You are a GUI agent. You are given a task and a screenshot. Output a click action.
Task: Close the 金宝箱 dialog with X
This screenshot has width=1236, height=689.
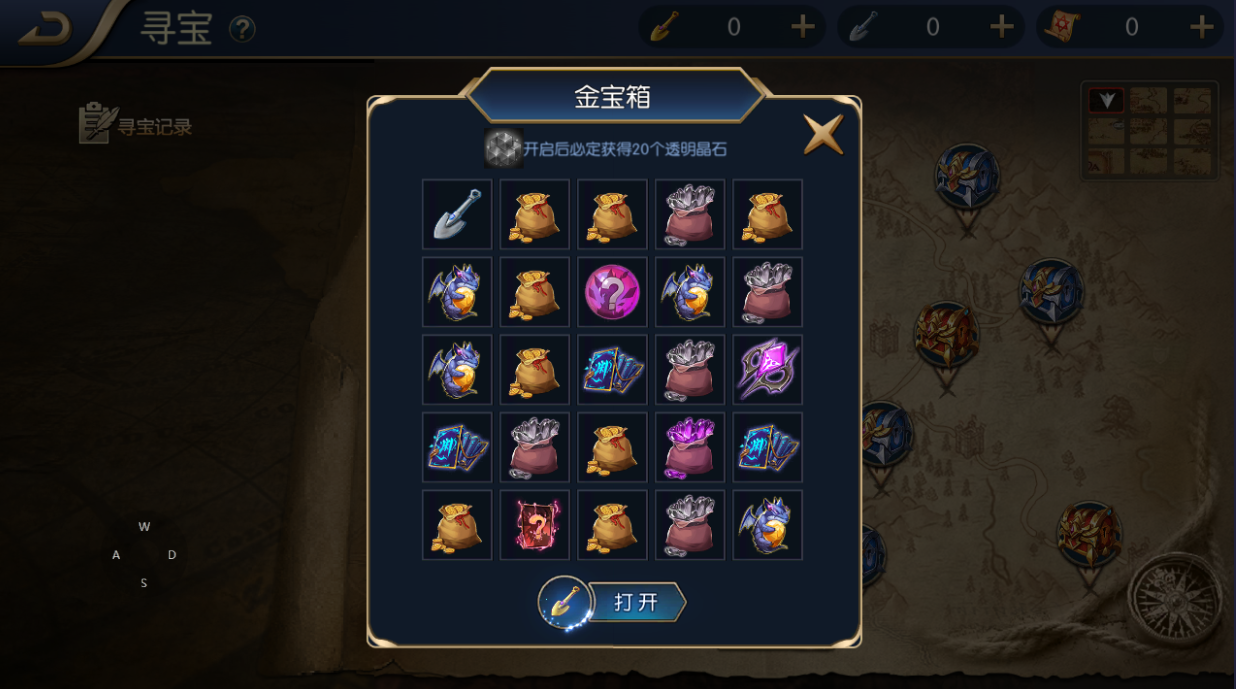tap(823, 134)
